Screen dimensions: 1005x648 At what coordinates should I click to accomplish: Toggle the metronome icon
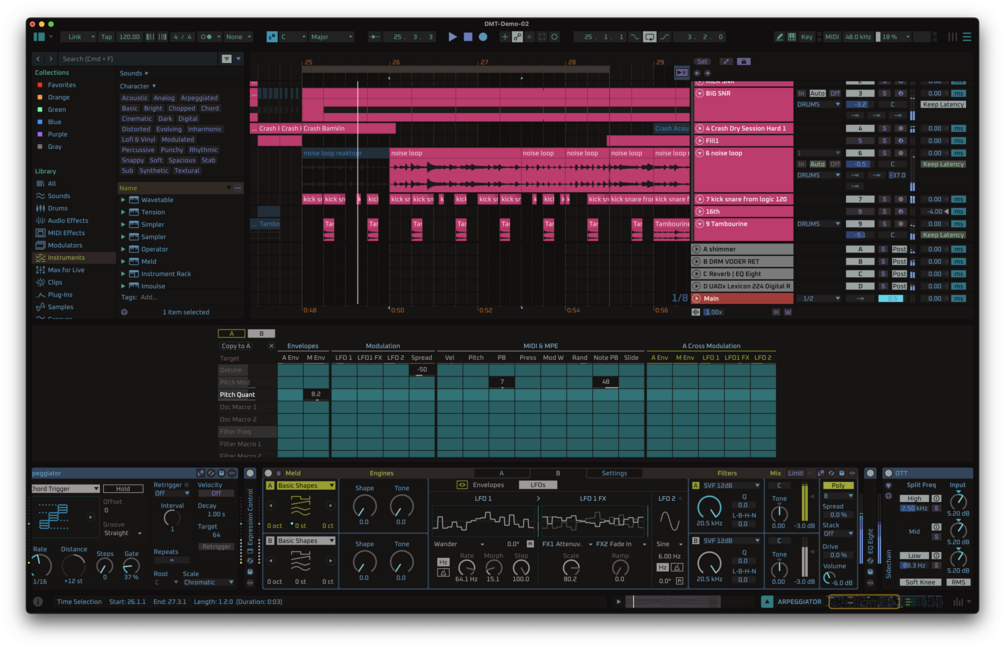click(x=206, y=37)
